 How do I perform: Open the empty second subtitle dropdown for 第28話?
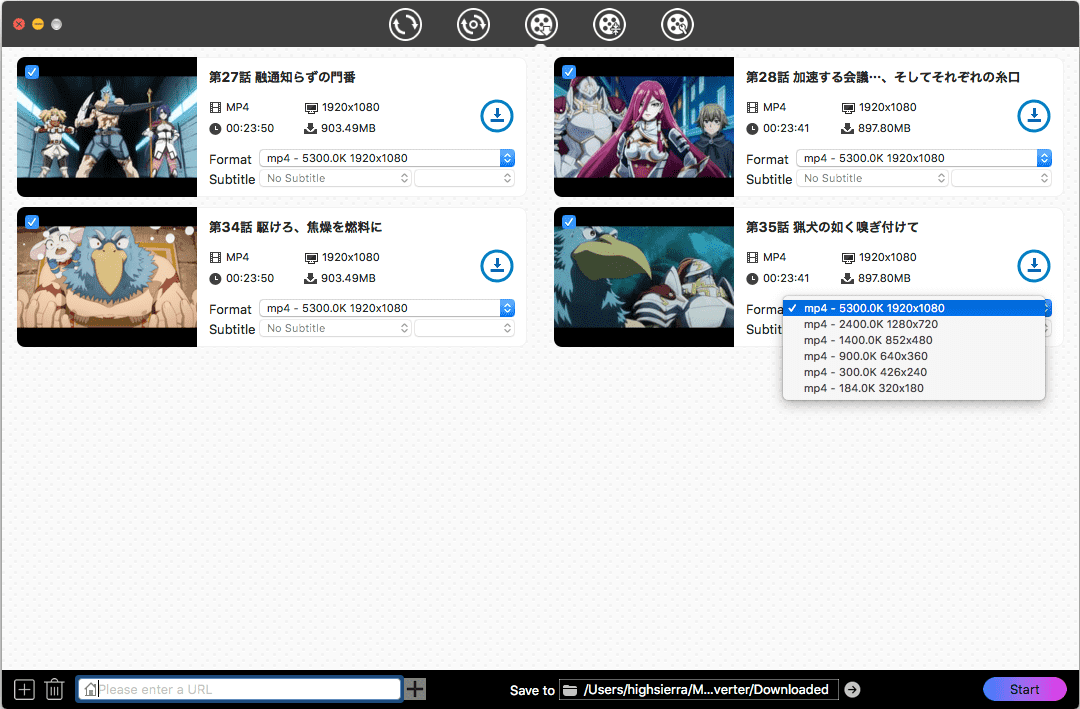coord(1001,178)
